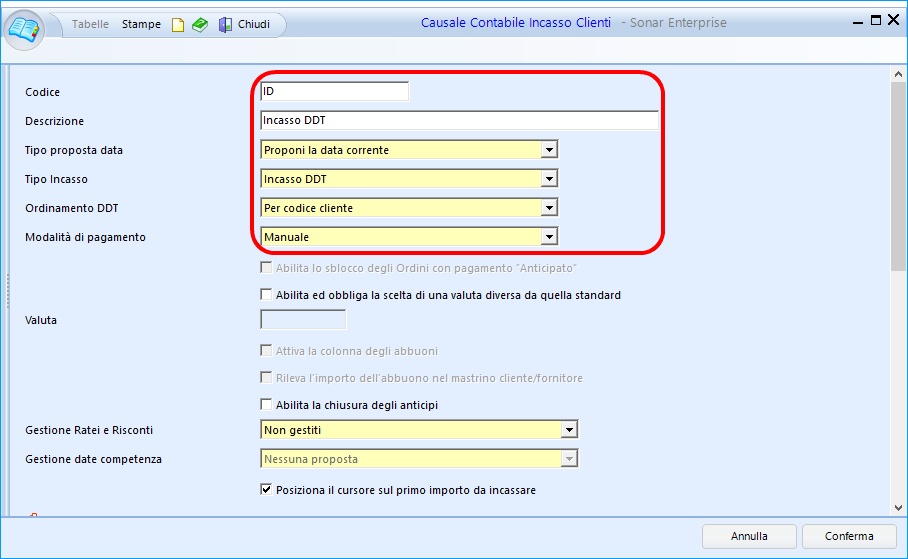Open the Tipo Incasso dropdown arrow
The image size is (908, 559).
548,179
